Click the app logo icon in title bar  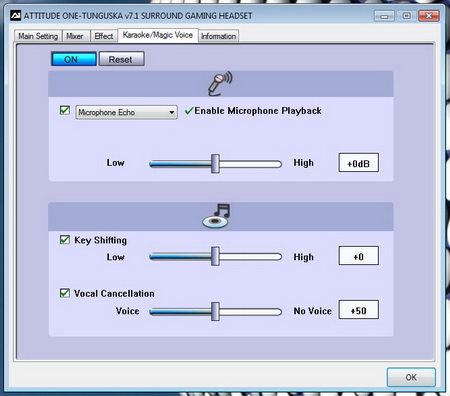[15, 15]
